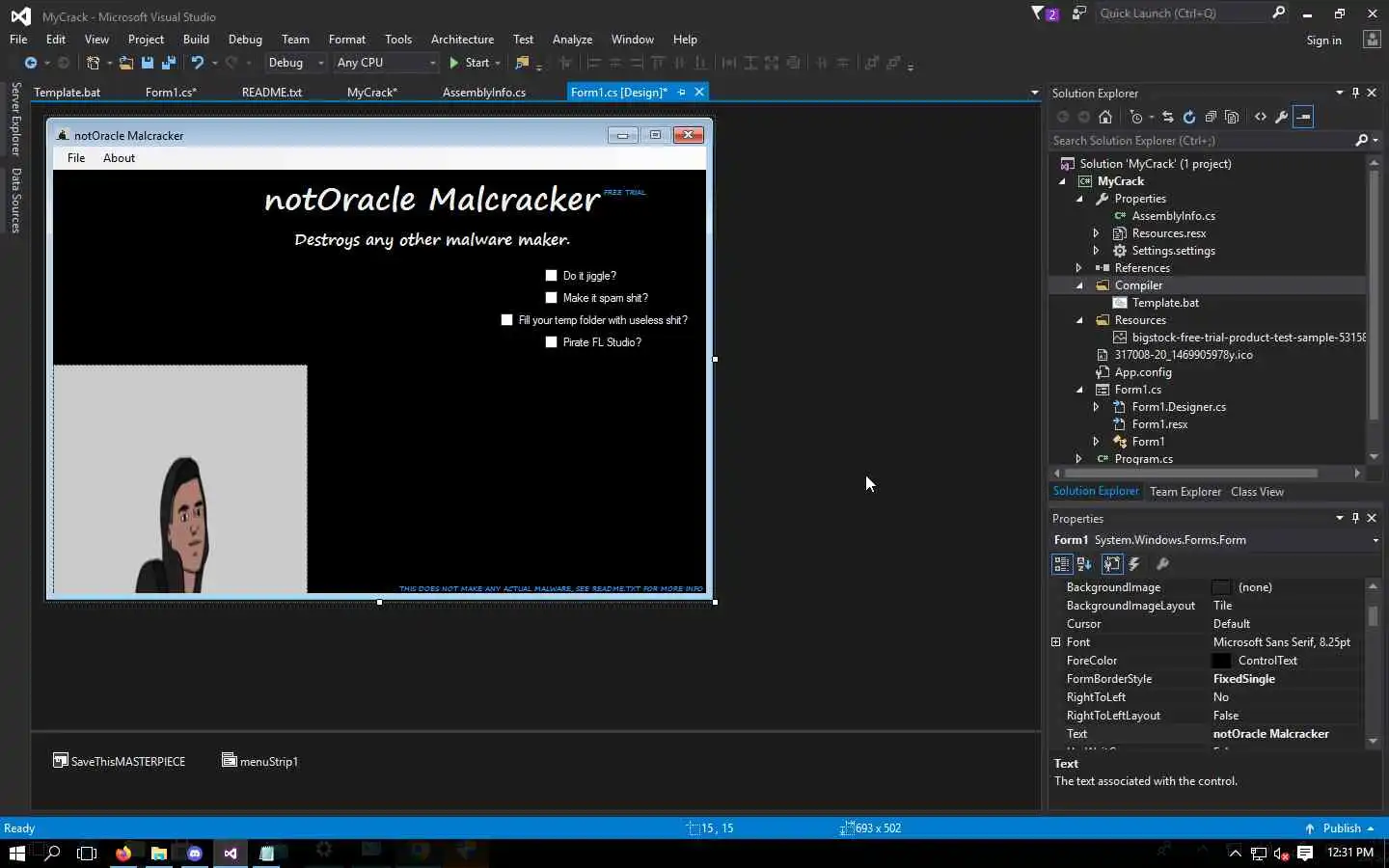Screen dimensions: 1389x868
Task: Select Template.bat in Solution Explorer
Action: 1165,303
